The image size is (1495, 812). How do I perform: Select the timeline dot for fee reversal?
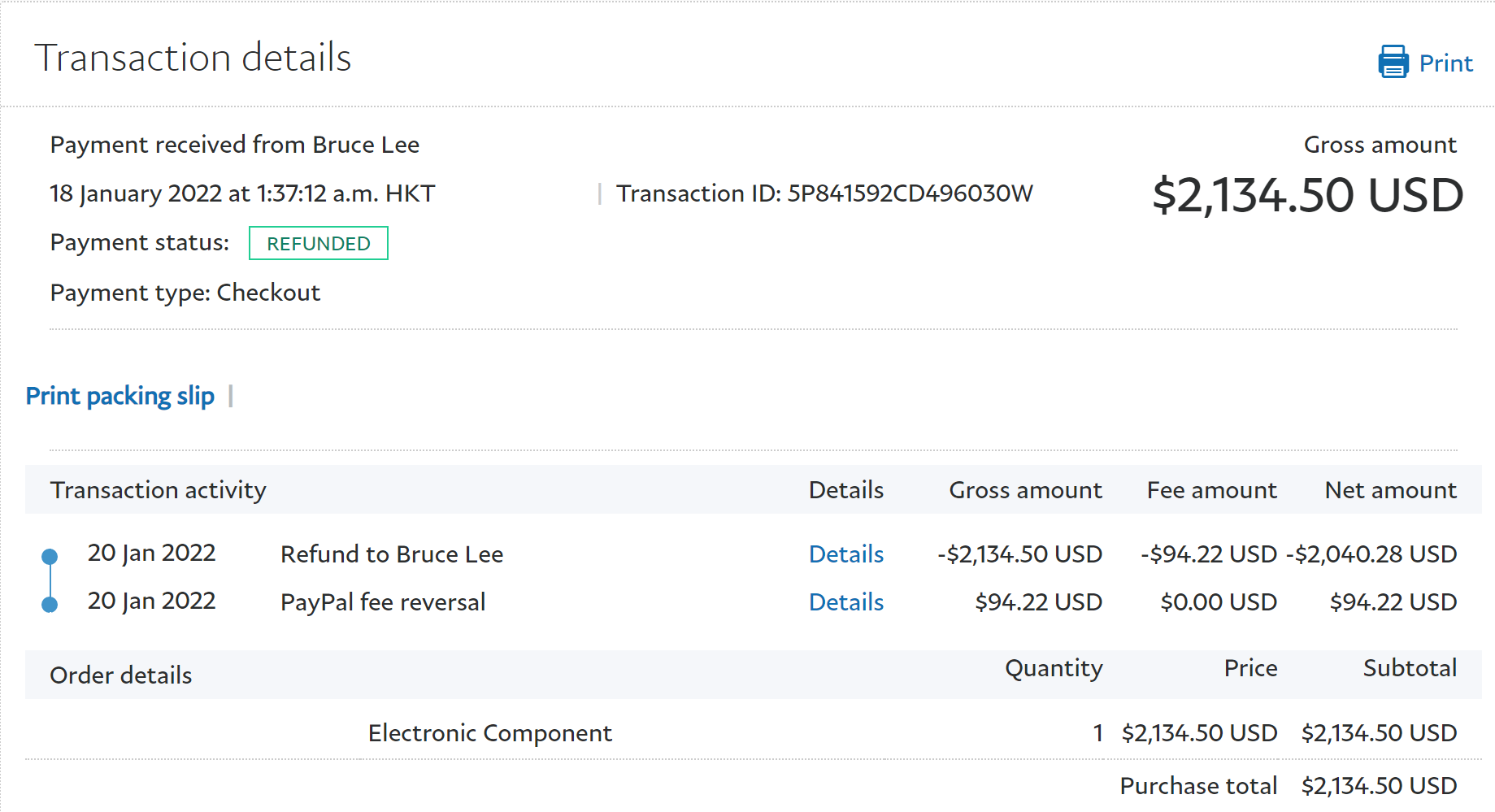click(x=50, y=605)
